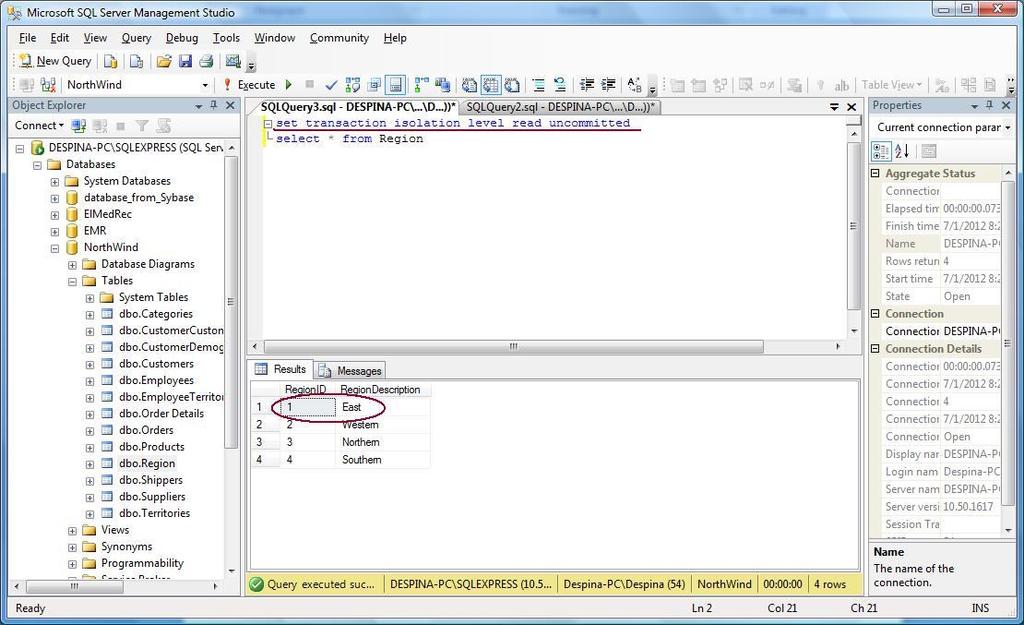Switch to the SQLQuery2.sql tab
Screen dimensions: 1024x625
pyautogui.click(x=560, y=107)
